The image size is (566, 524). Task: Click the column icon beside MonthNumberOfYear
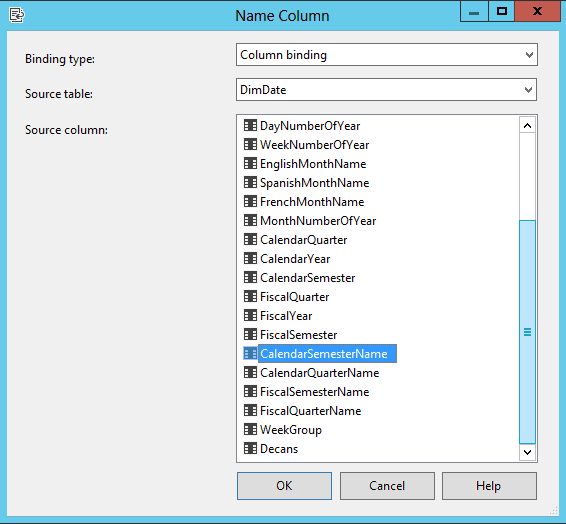[250, 220]
